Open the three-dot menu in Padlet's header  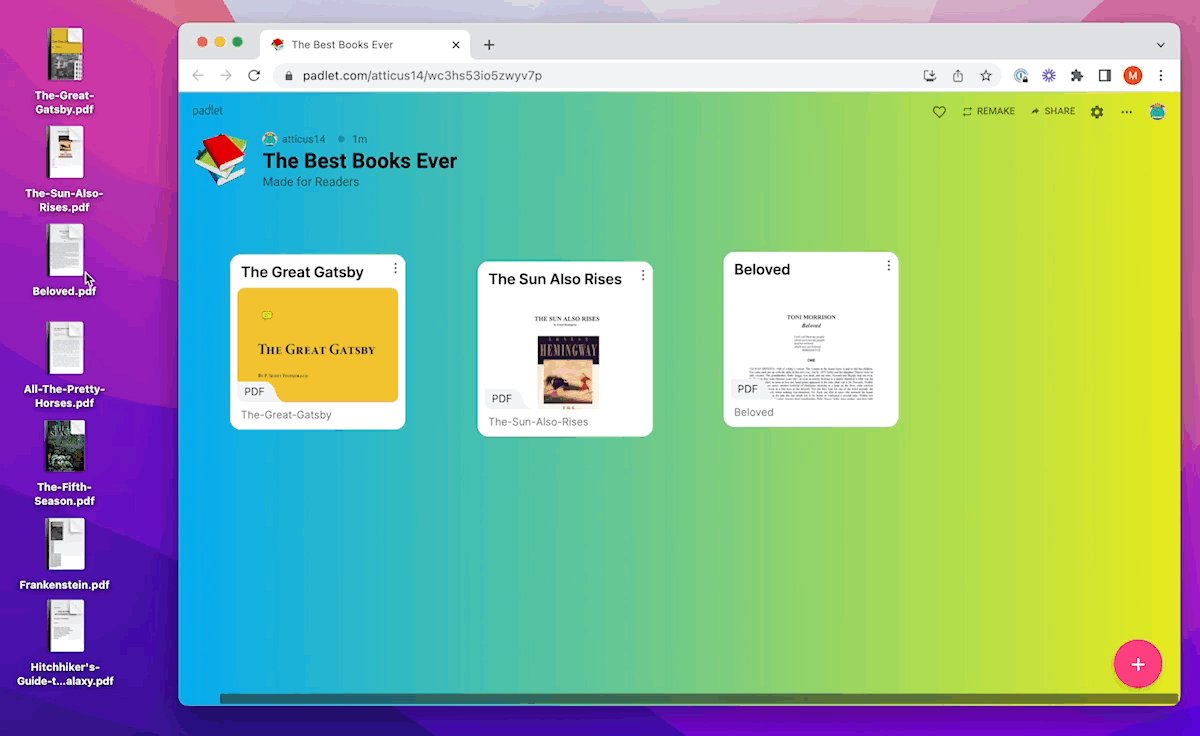(1126, 111)
